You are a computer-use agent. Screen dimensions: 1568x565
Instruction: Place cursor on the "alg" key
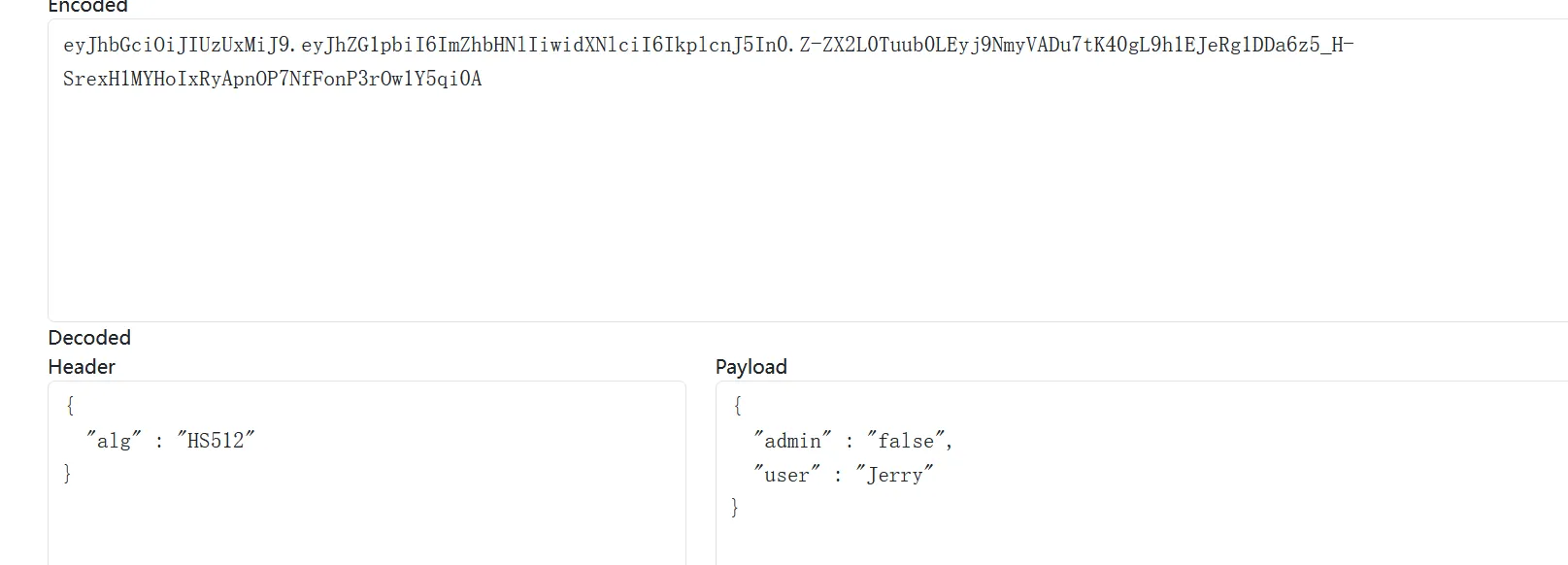[114, 441]
